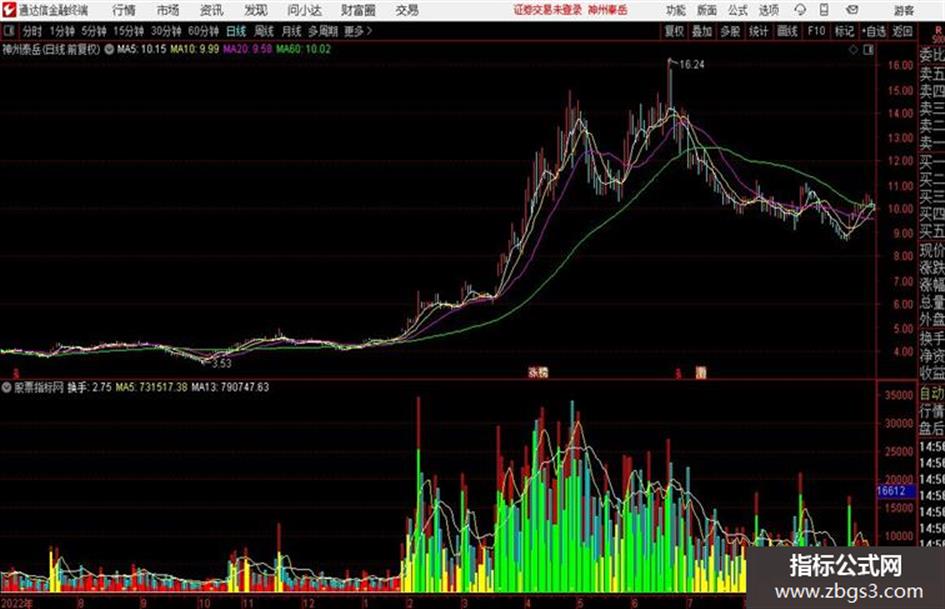Select the 行情 tab in the right panel
Screen dimensions: 945x609
(x=932, y=411)
